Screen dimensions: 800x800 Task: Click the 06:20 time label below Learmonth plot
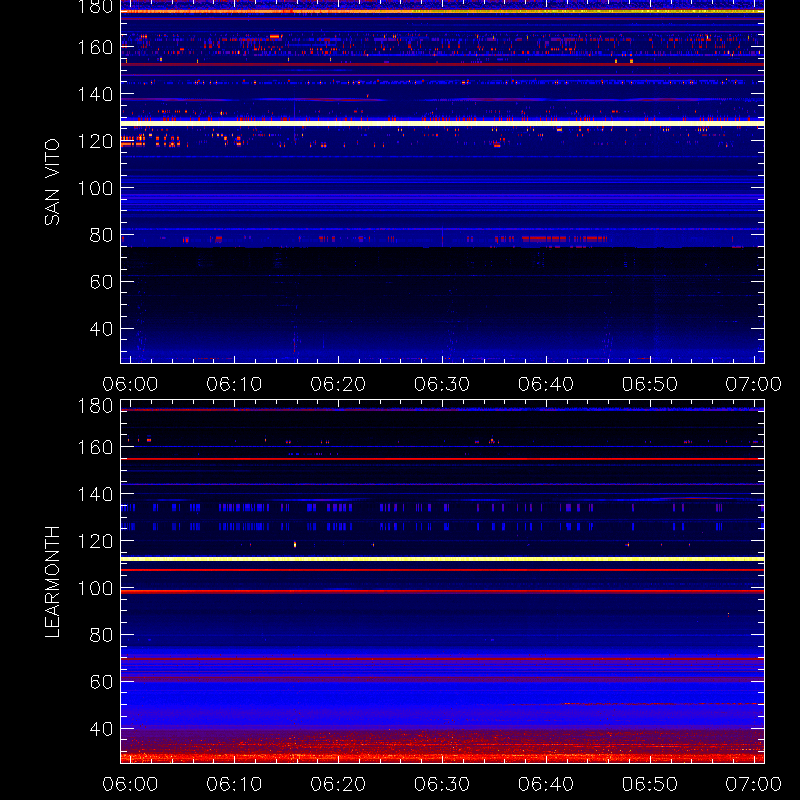[338, 784]
